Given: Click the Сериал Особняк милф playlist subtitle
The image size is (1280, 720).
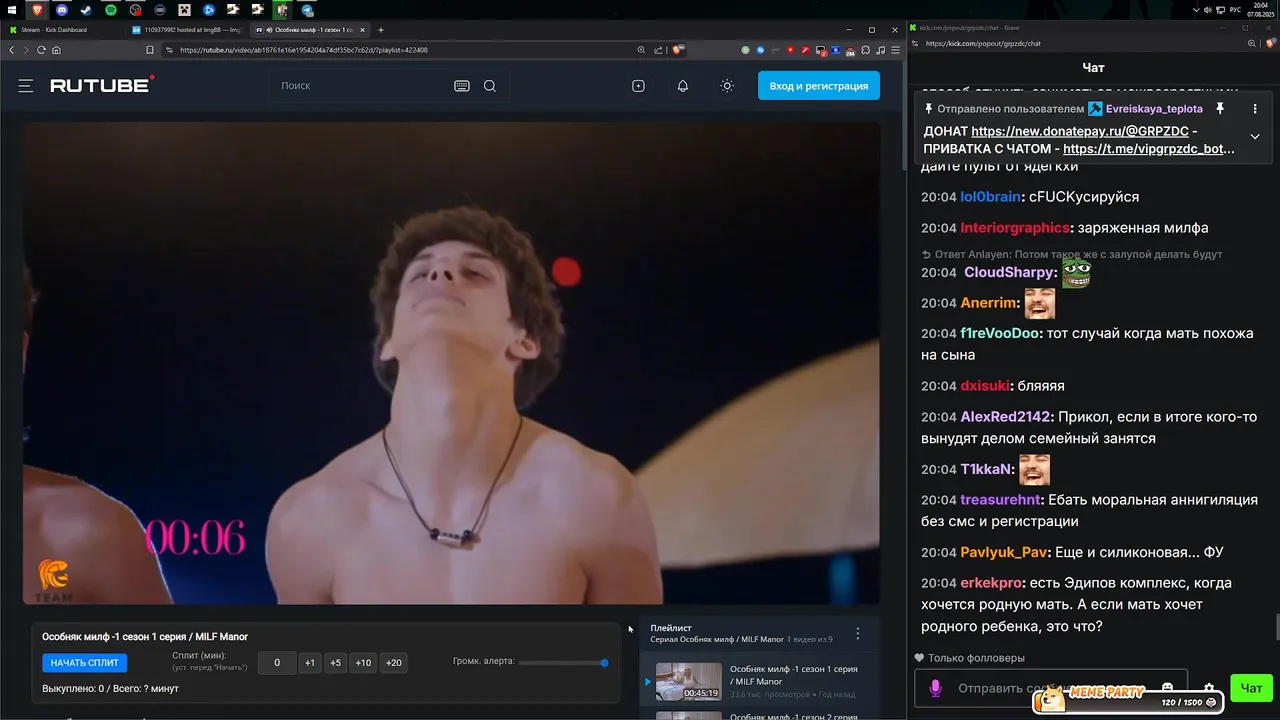Looking at the screenshot, I should coord(717,639).
